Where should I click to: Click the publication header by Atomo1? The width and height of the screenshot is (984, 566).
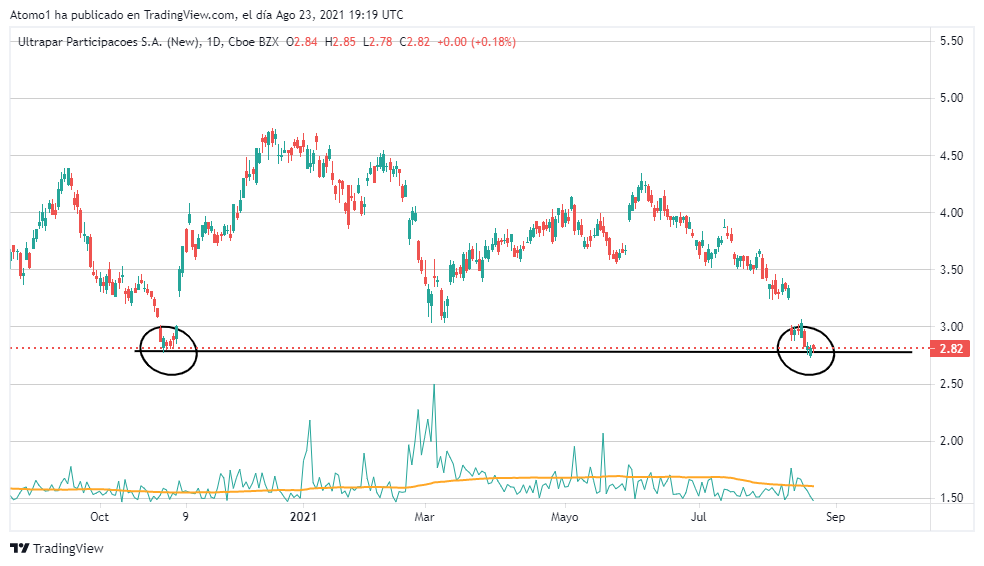click(x=206, y=14)
